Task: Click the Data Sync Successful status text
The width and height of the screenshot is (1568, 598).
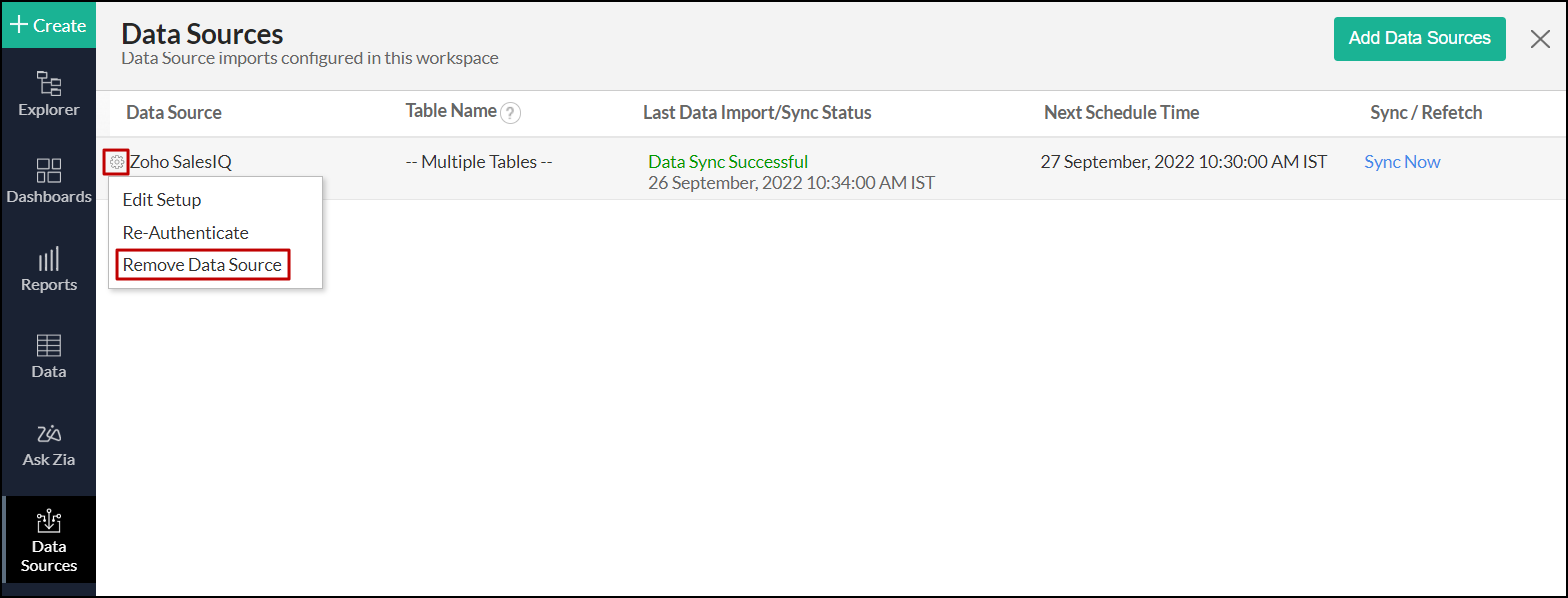Action: (x=728, y=162)
